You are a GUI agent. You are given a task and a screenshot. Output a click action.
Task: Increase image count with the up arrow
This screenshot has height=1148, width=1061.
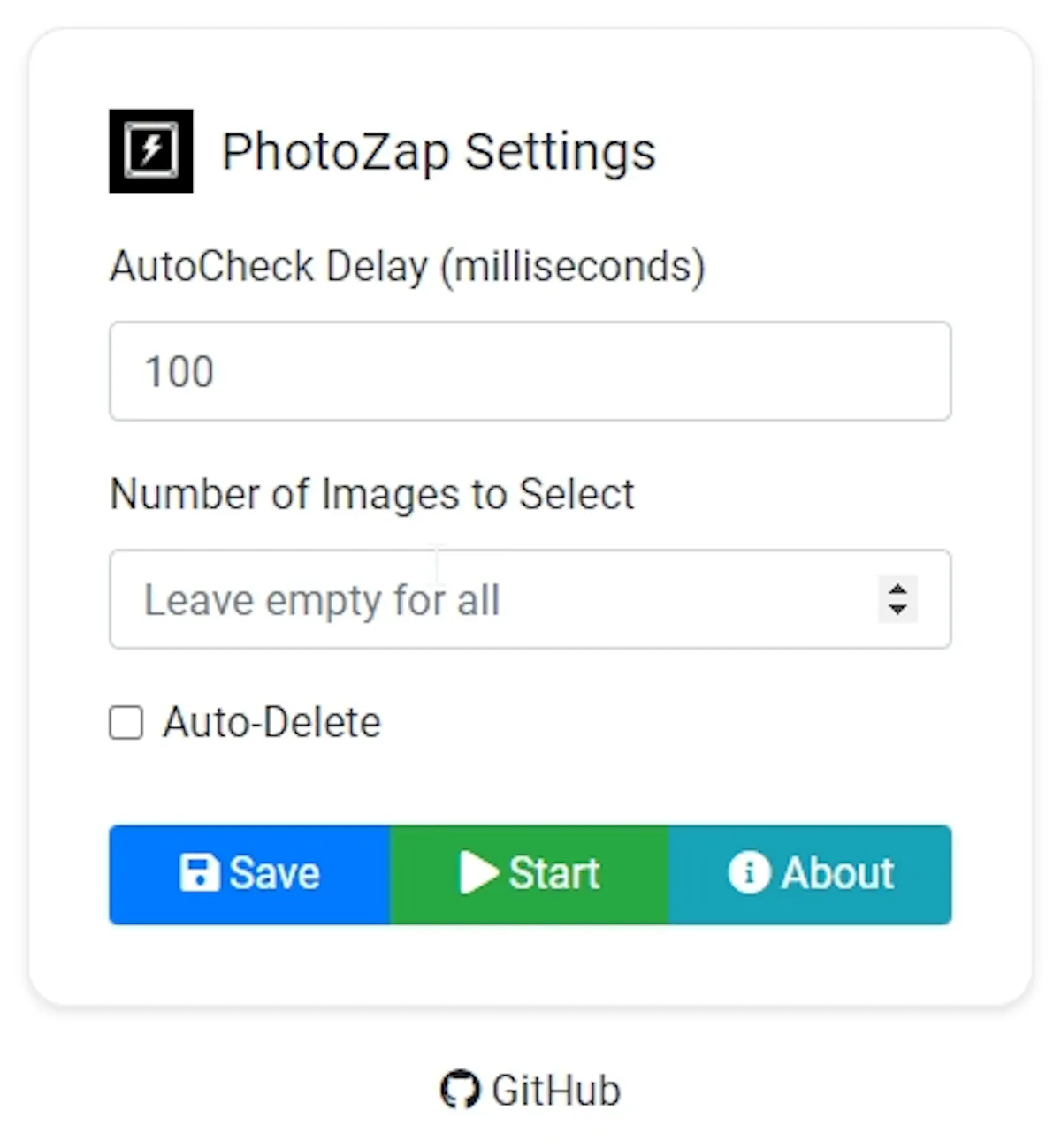point(897,589)
